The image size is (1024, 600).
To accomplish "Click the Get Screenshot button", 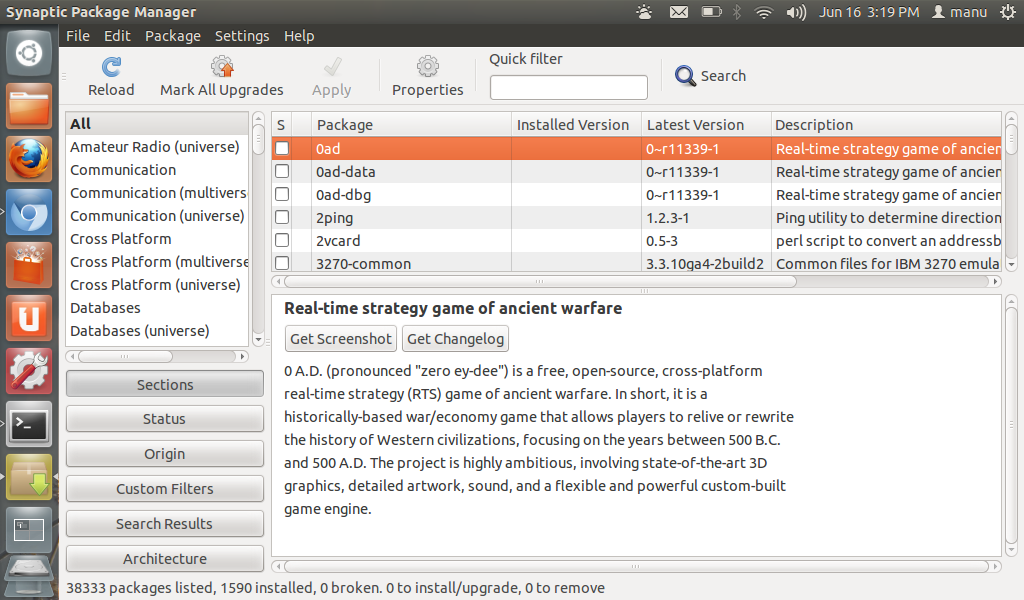I will (x=341, y=339).
